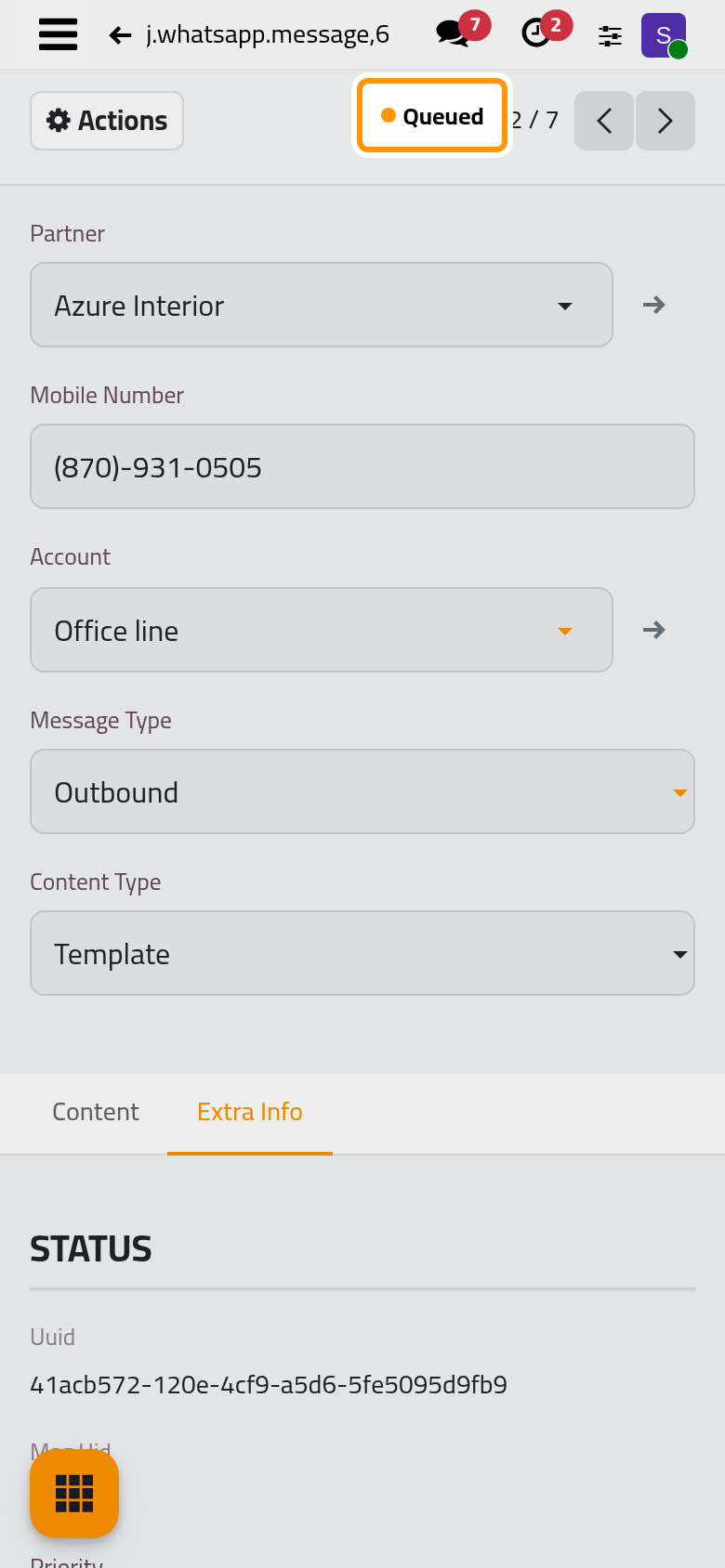This screenshot has height=1568, width=725.
Task: Click the Mobile Number field
Action: [x=362, y=466]
